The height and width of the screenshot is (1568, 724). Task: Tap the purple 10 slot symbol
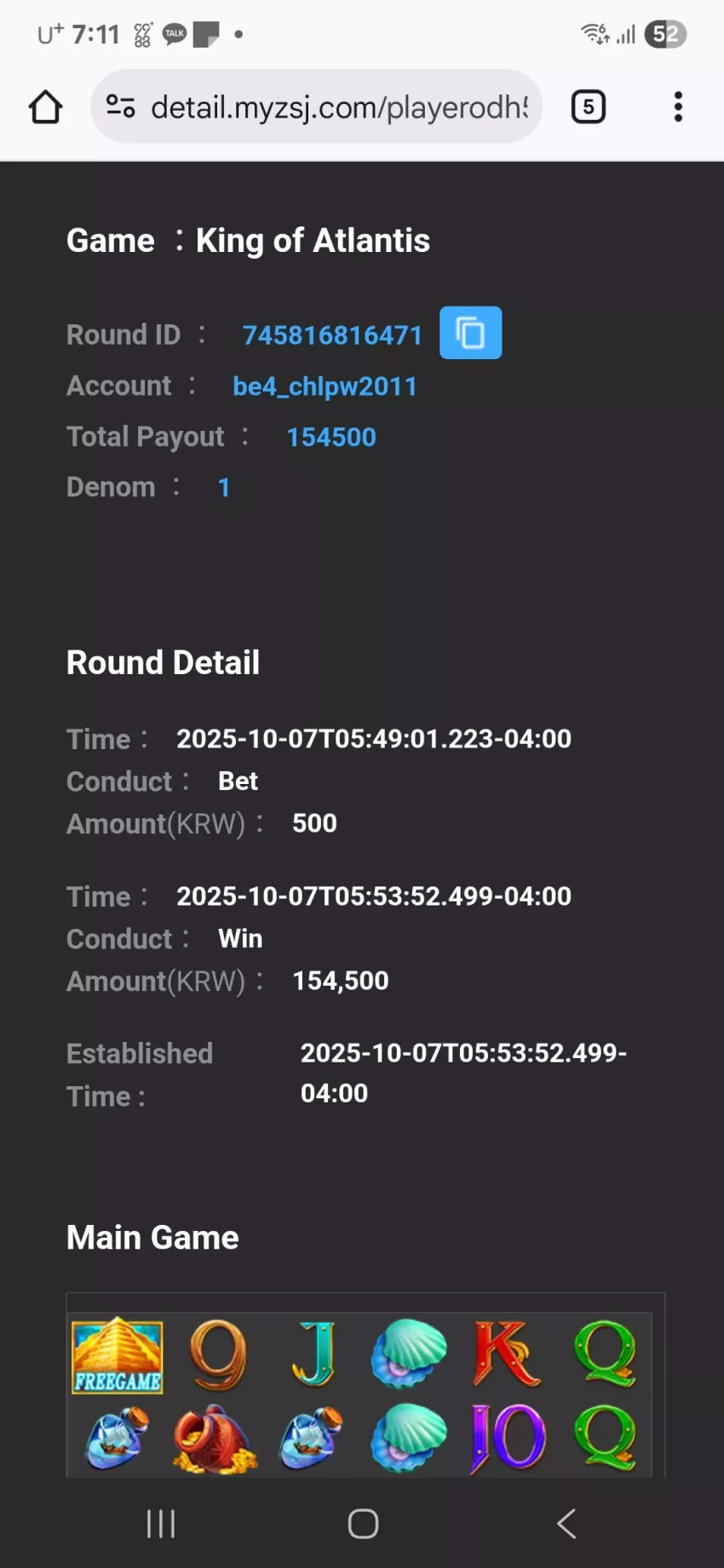(509, 1437)
